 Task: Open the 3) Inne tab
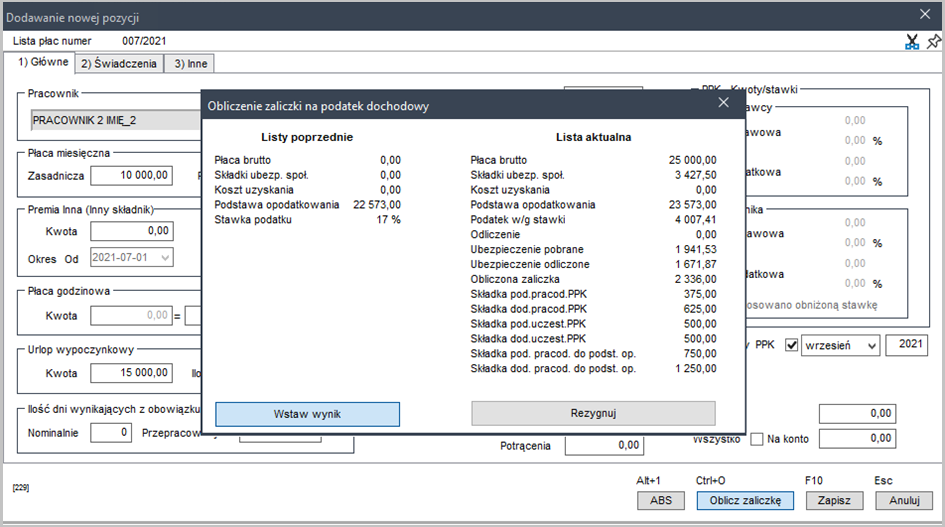tap(190, 63)
